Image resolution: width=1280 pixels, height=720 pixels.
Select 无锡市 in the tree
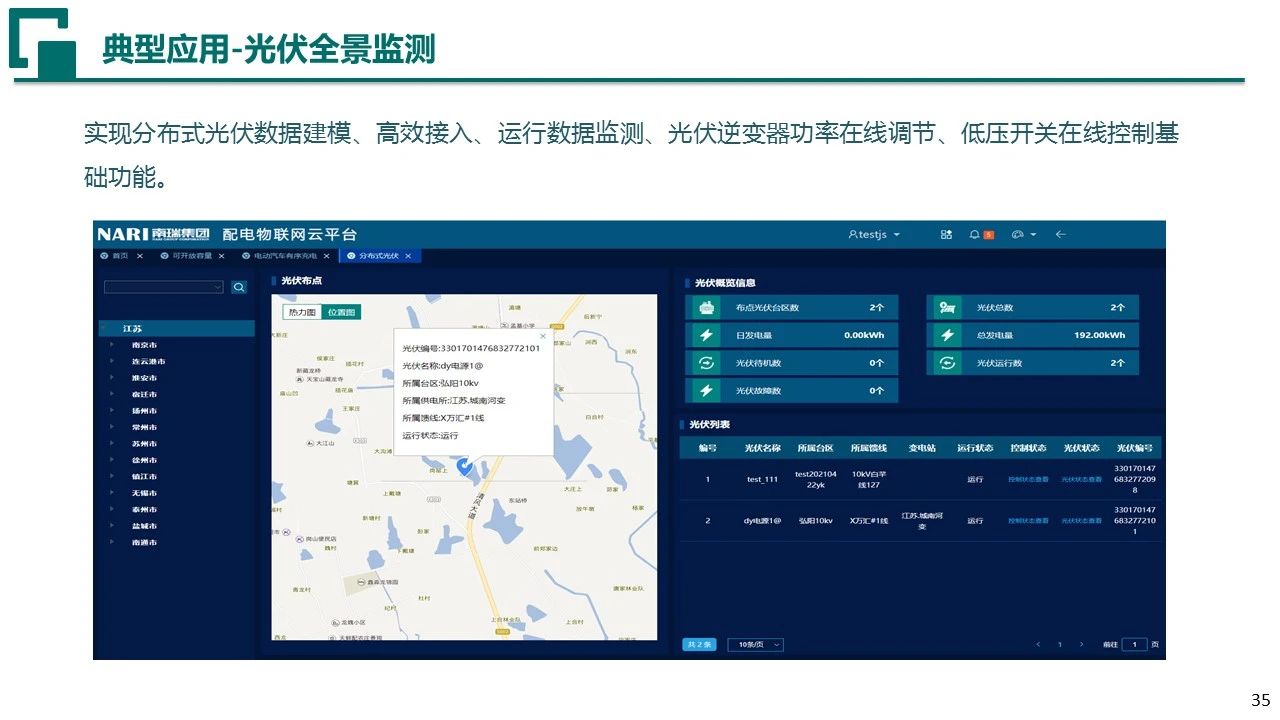(x=144, y=493)
